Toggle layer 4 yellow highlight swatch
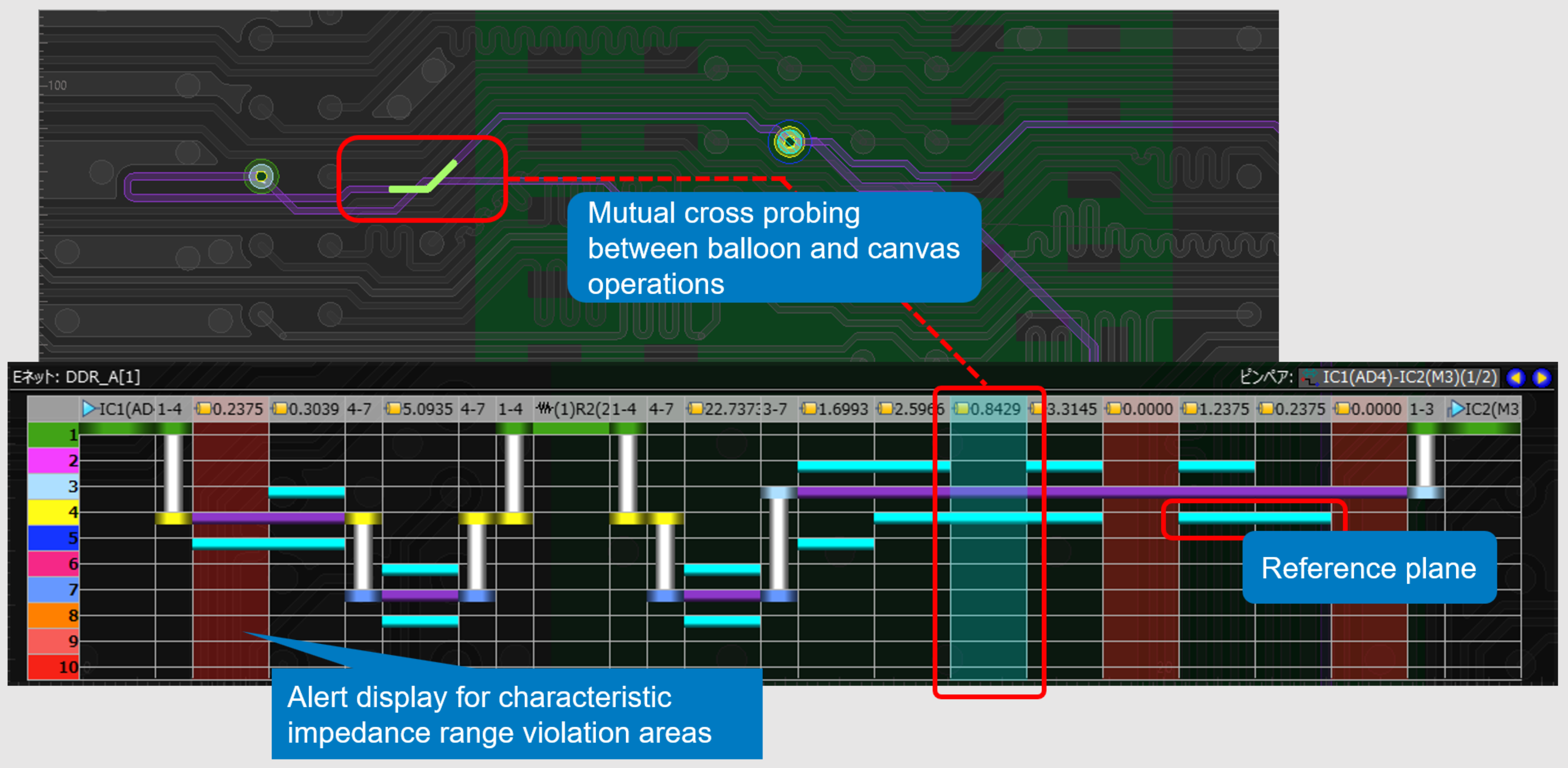Screen dimensions: 1568x768 pyautogui.click(x=53, y=512)
